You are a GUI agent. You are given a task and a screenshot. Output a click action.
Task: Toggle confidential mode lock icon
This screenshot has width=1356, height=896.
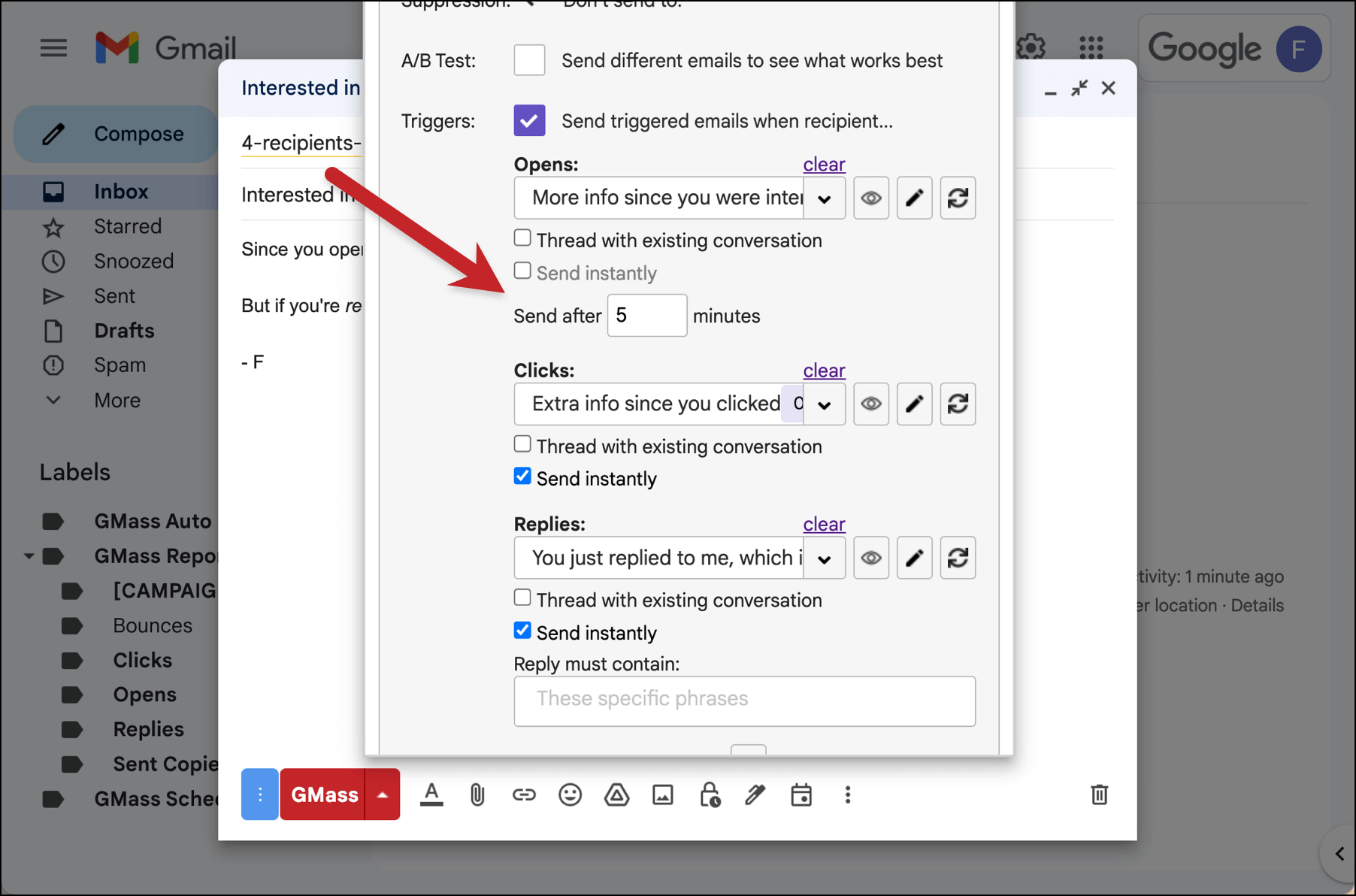pos(710,795)
